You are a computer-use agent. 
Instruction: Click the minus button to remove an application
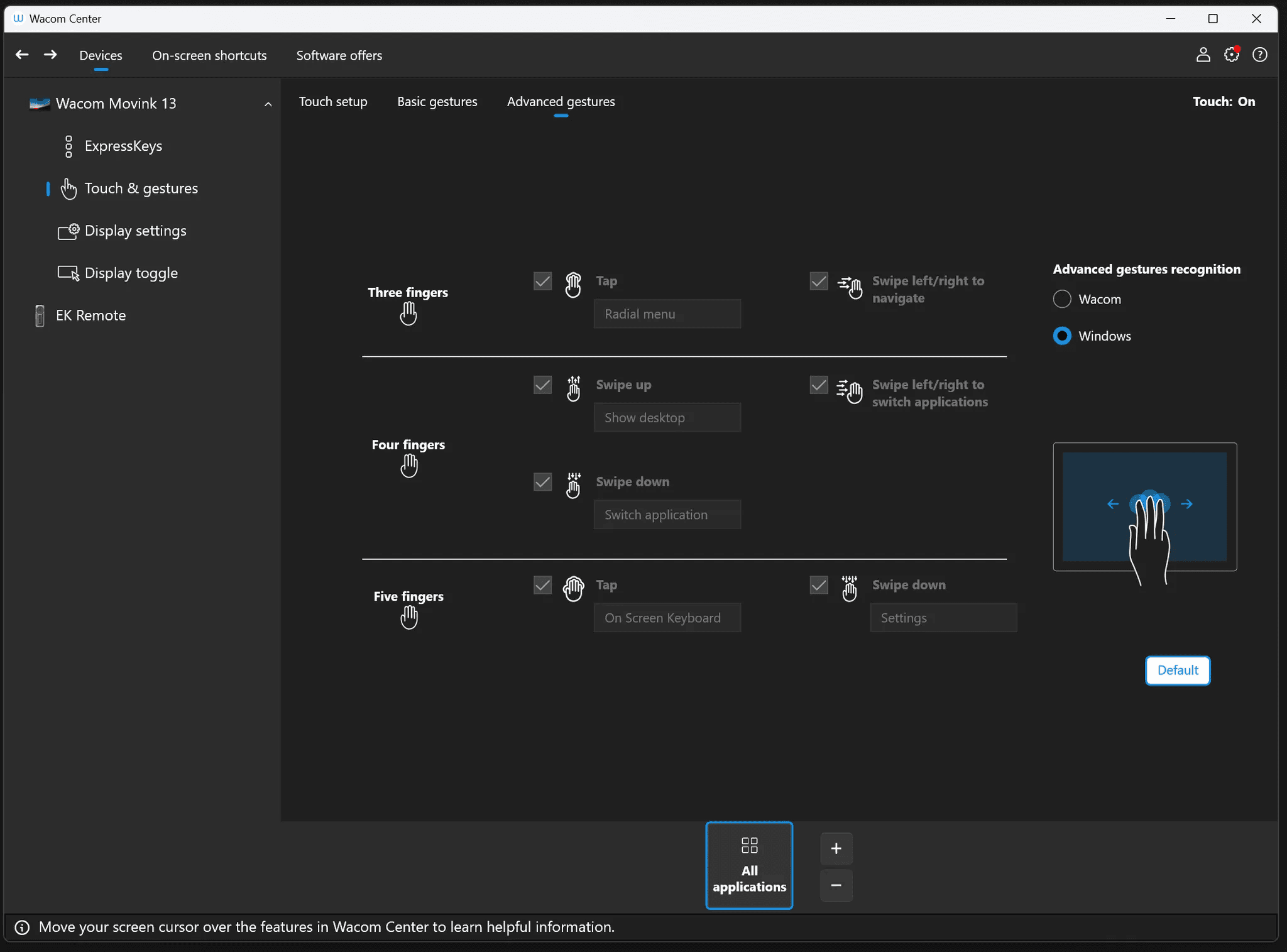(836, 885)
